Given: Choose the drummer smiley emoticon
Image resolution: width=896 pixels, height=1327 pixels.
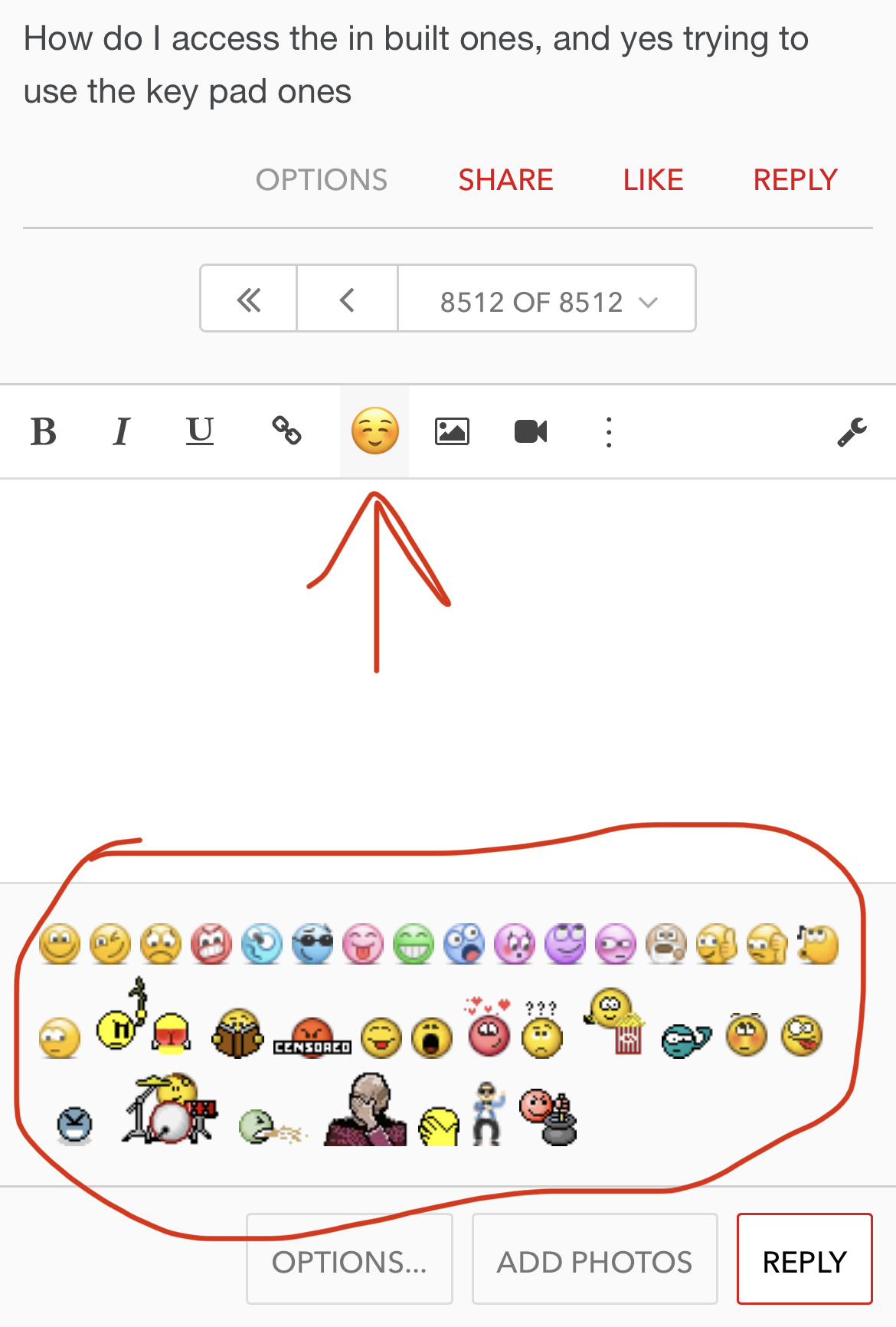Looking at the screenshot, I should pos(170,1109).
